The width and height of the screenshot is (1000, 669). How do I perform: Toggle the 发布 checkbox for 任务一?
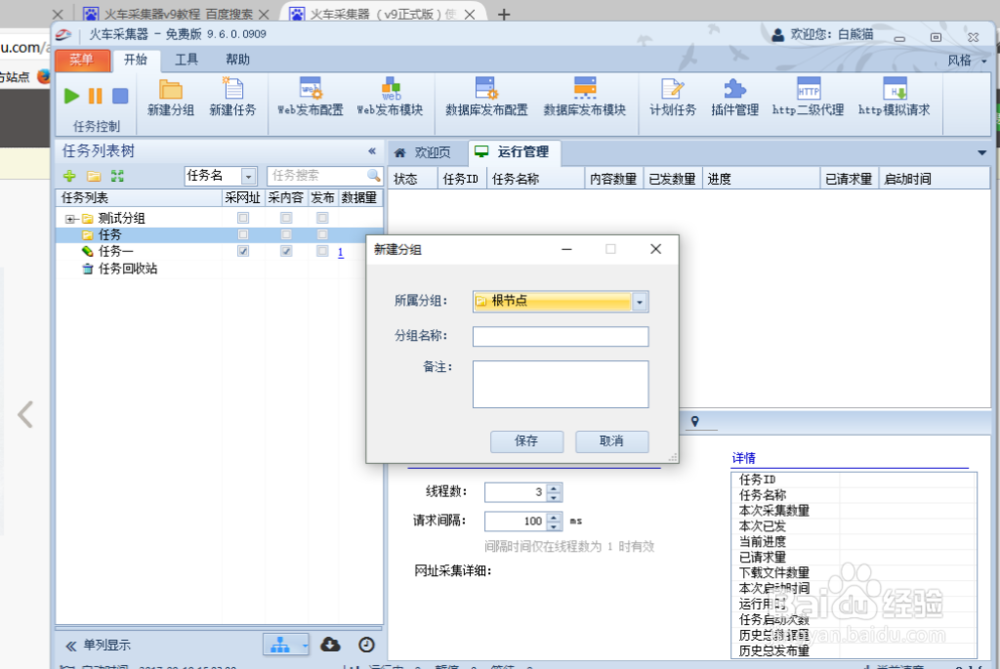[321, 251]
